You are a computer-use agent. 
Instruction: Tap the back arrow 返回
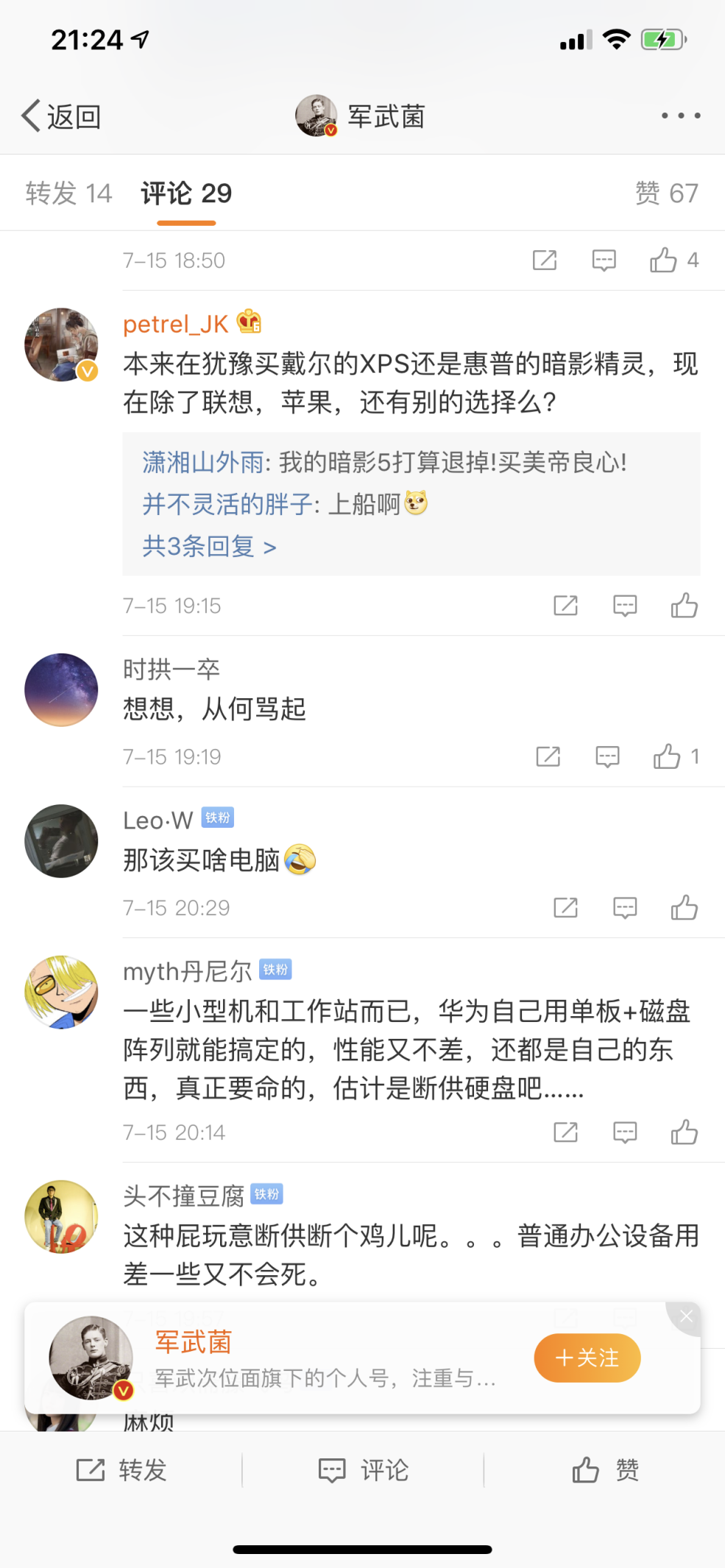point(60,116)
